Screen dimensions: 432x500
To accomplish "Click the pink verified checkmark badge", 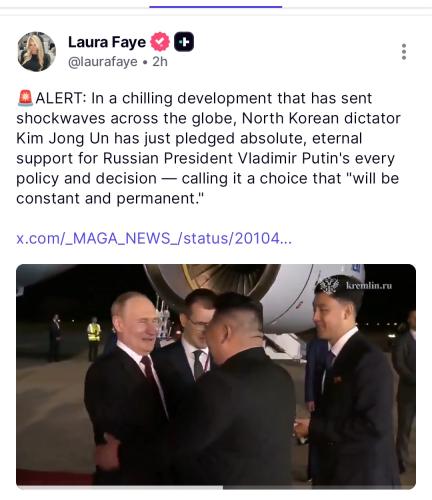I will (x=160, y=42).
